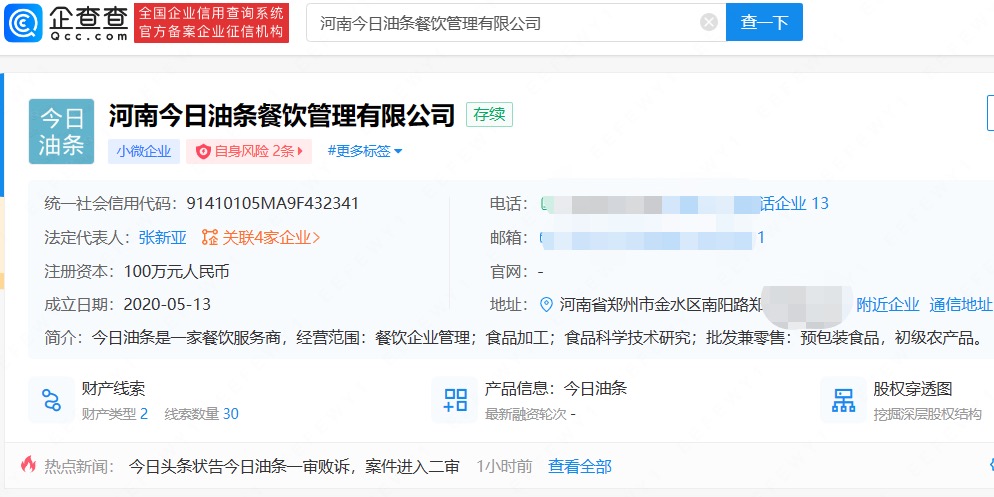Click the shield icon in 自身风险 tag
Image resolution: width=994 pixels, height=497 pixels.
[203, 152]
